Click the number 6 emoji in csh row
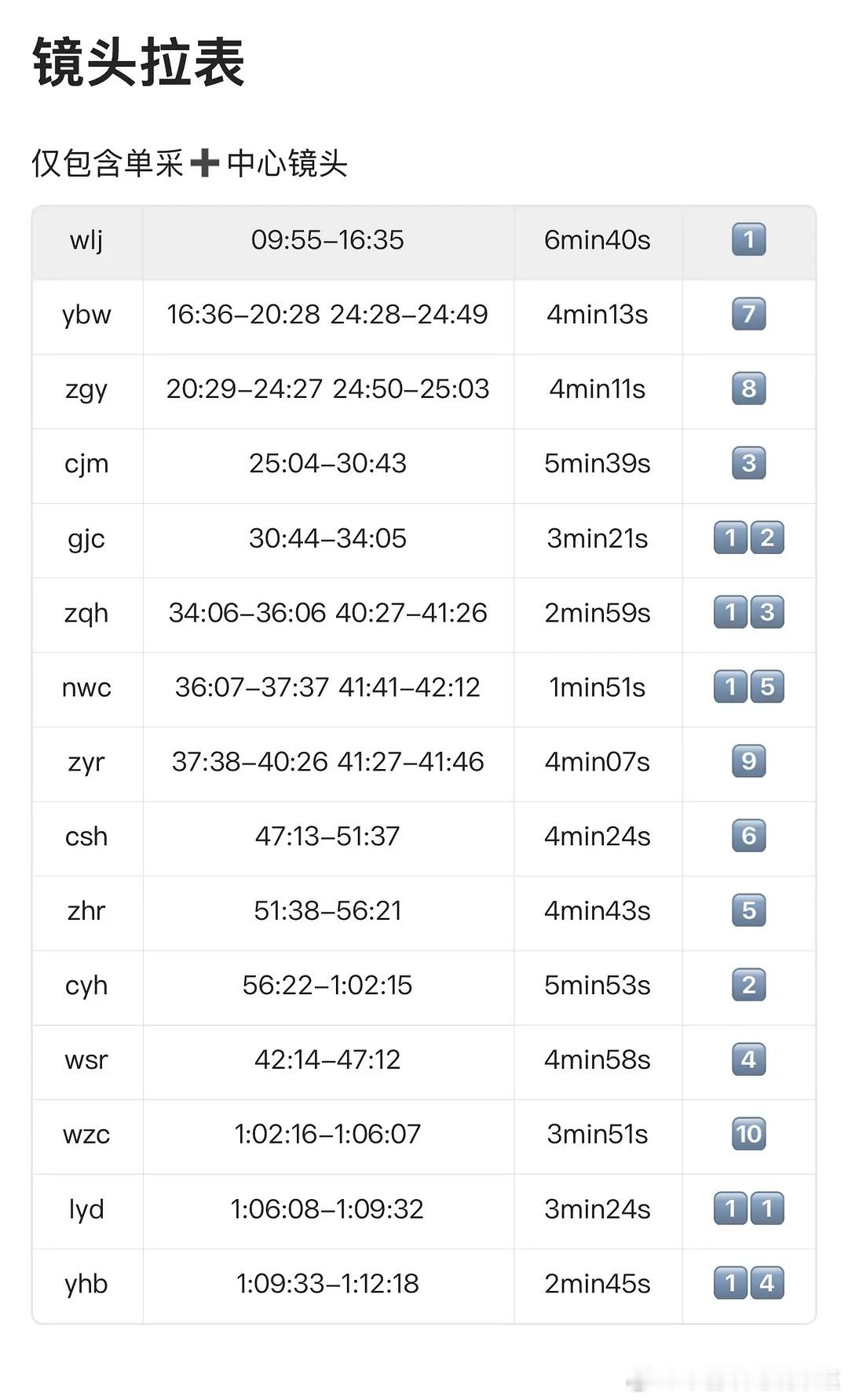This screenshot has width=848, height=1400. pyautogui.click(x=748, y=836)
